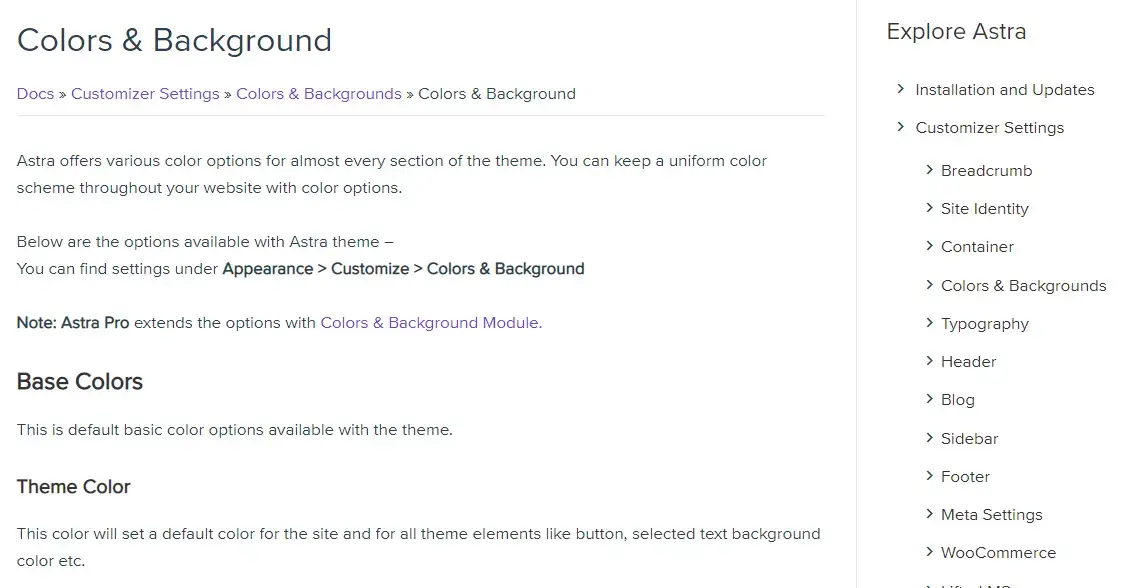The image size is (1128, 588).
Task: Expand the chevron beside Blog
Action: pos(929,399)
